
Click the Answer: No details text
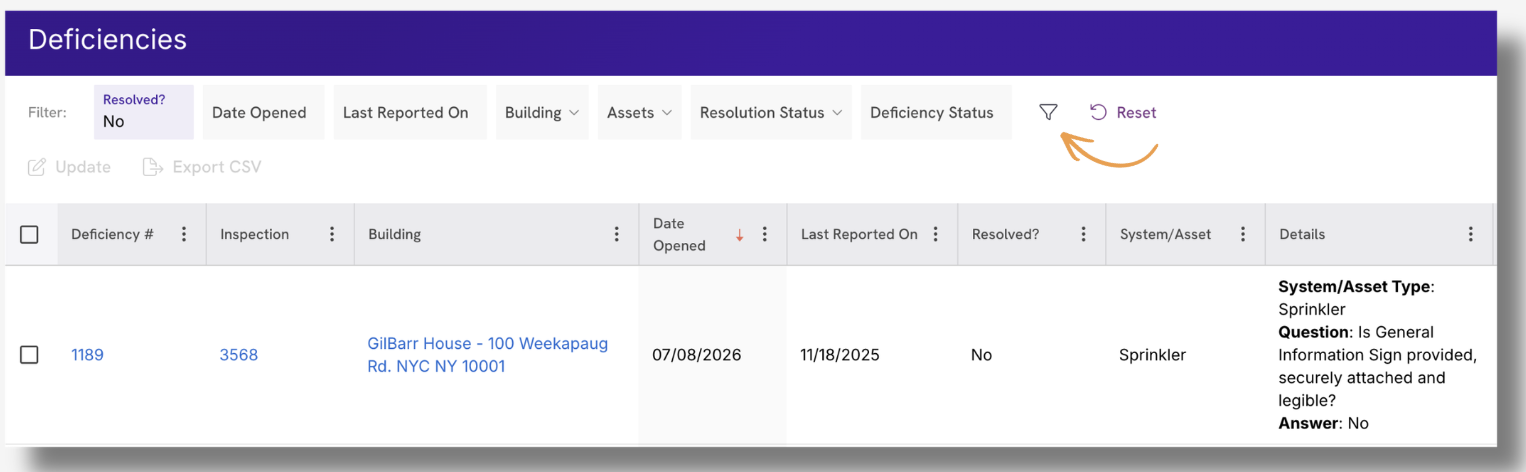coord(1323,423)
